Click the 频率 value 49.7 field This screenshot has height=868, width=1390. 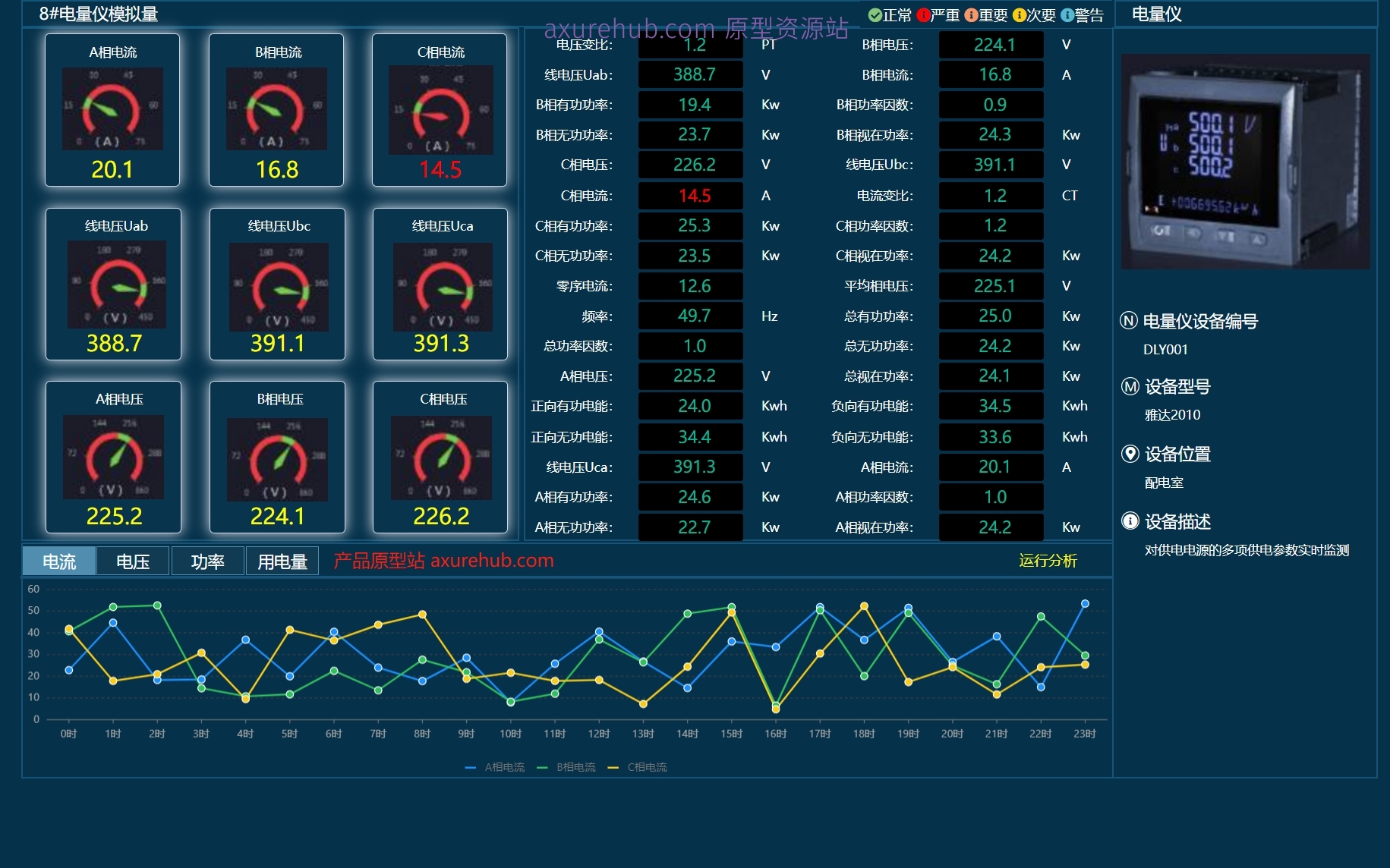click(x=691, y=316)
